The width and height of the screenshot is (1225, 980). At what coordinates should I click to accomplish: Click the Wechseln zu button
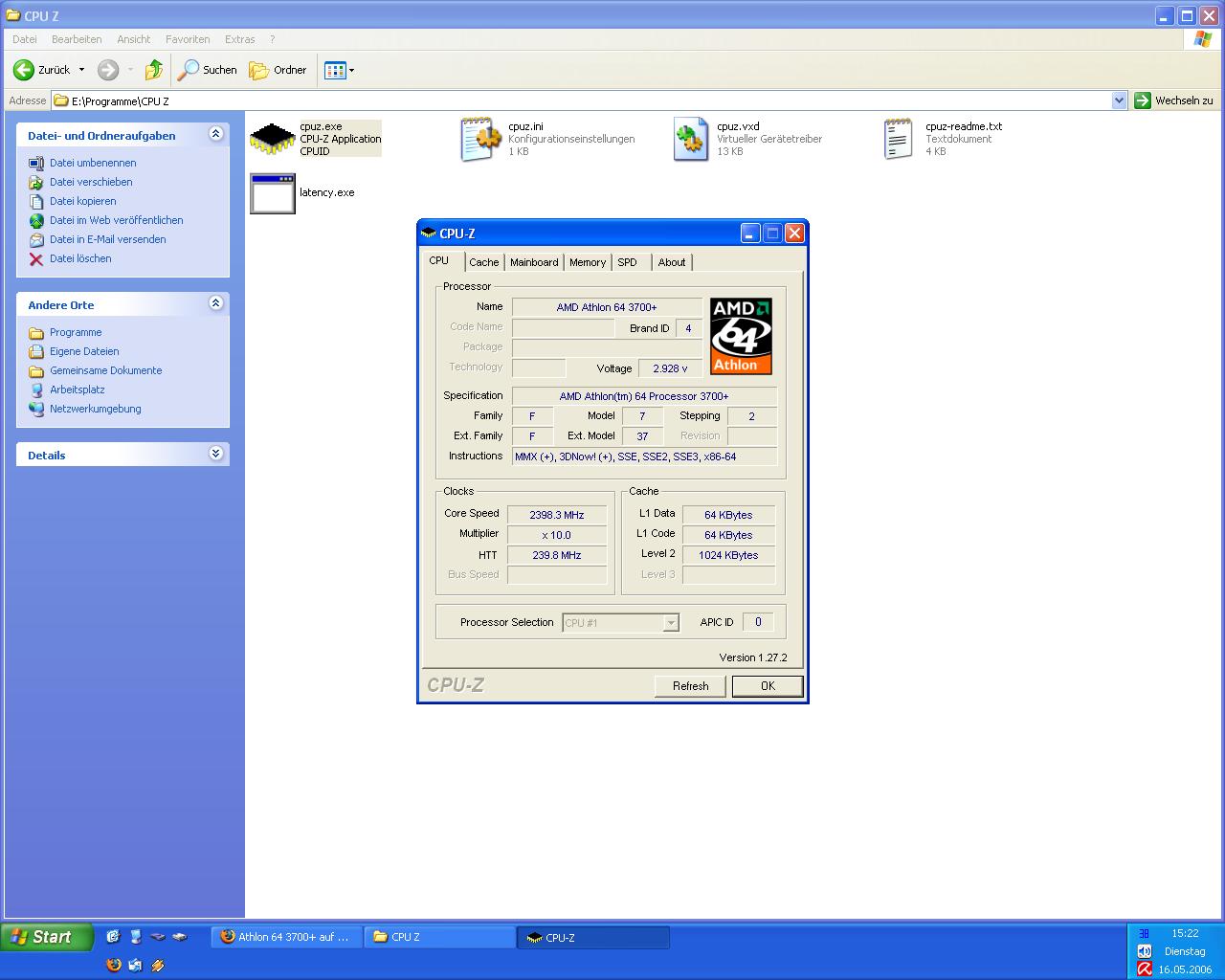point(1174,100)
